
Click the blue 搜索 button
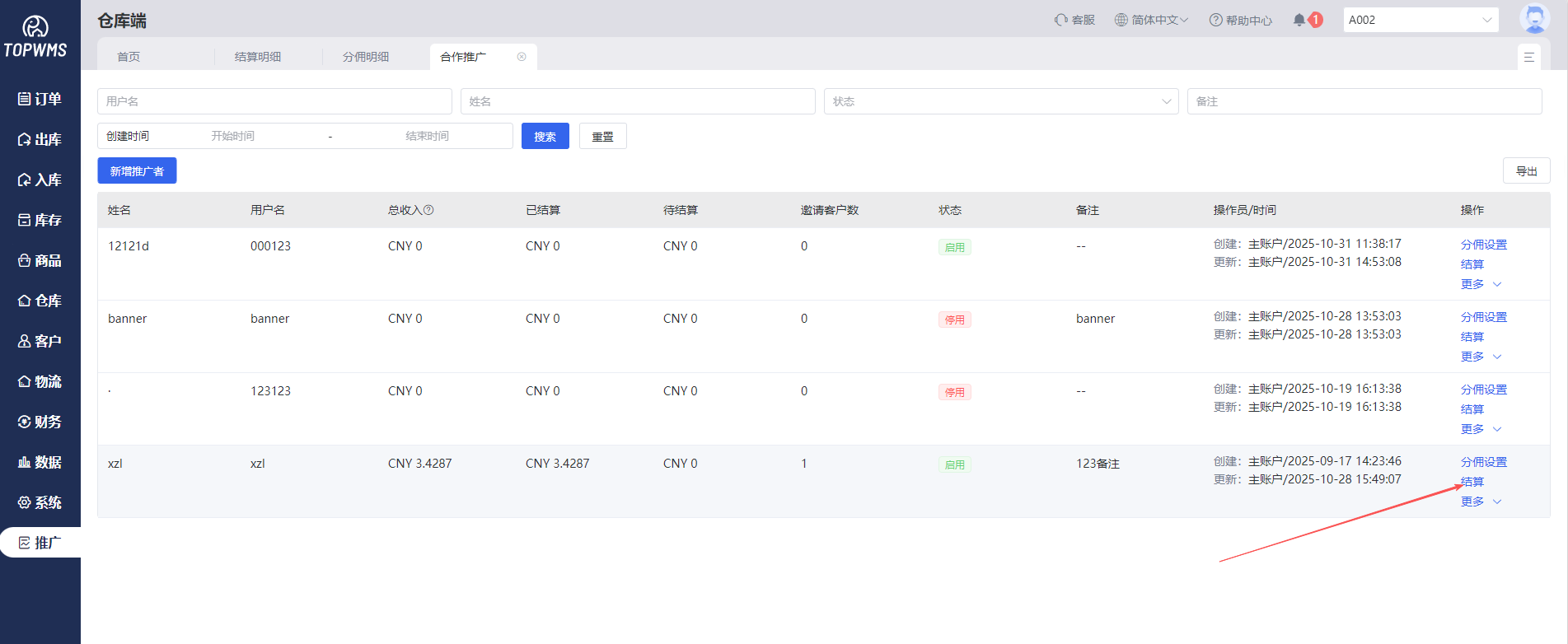click(545, 137)
